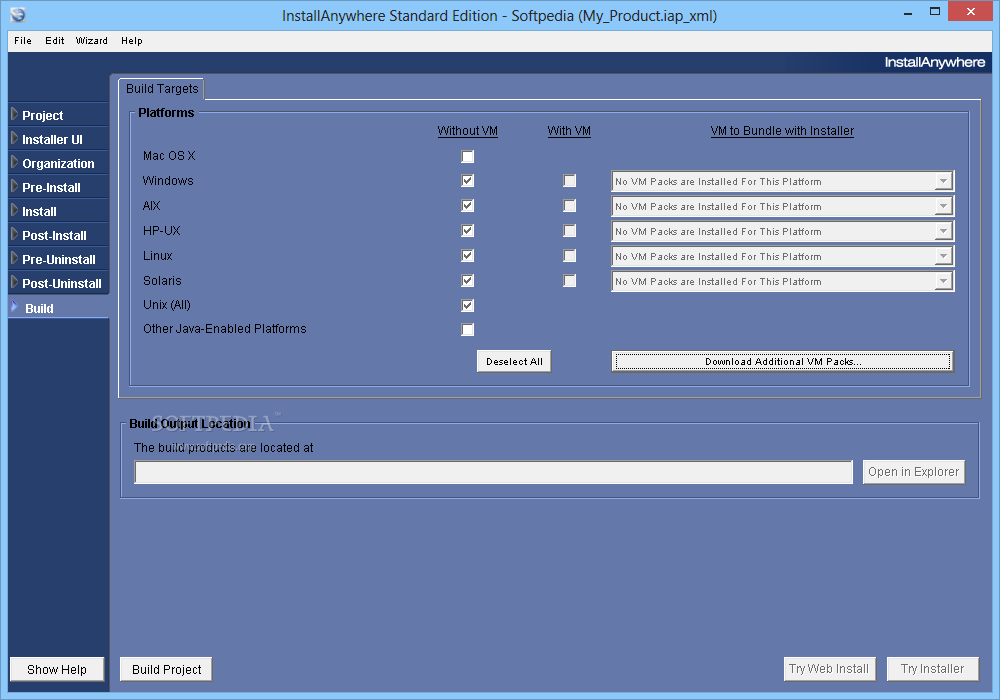Expand the Pre-Install sidebar arrow
Image resolution: width=1000 pixels, height=700 pixels.
click(15, 186)
